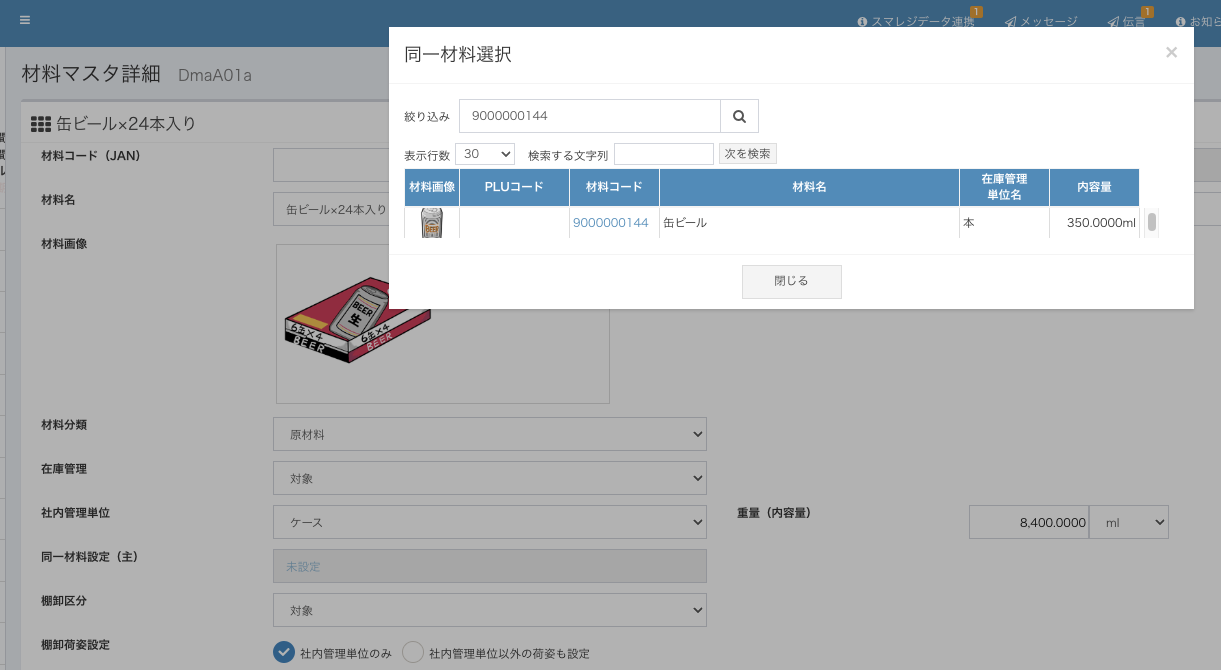
Task: Click the grid icon beside 缶ビール×24本入り
Action: [41, 124]
